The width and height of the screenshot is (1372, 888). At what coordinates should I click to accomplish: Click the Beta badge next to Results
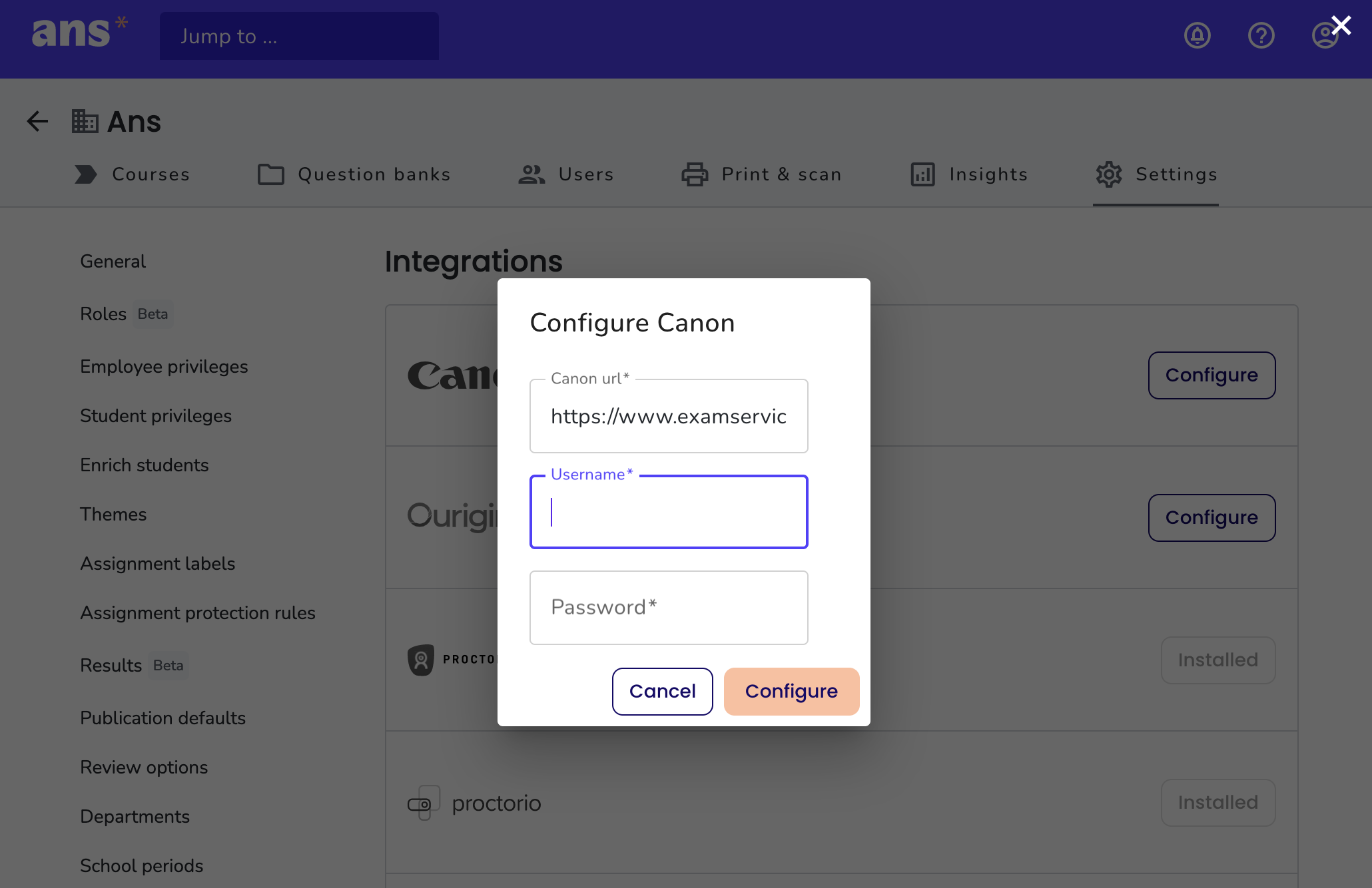click(x=168, y=666)
